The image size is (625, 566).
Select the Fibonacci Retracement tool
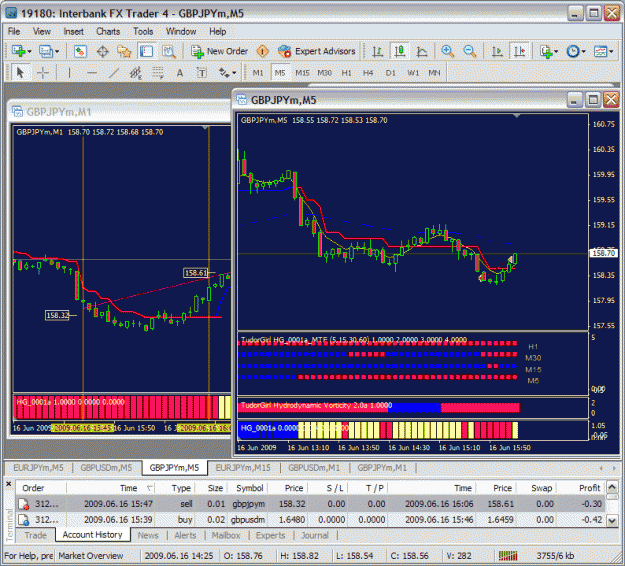pyautogui.click(x=158, y=73)
